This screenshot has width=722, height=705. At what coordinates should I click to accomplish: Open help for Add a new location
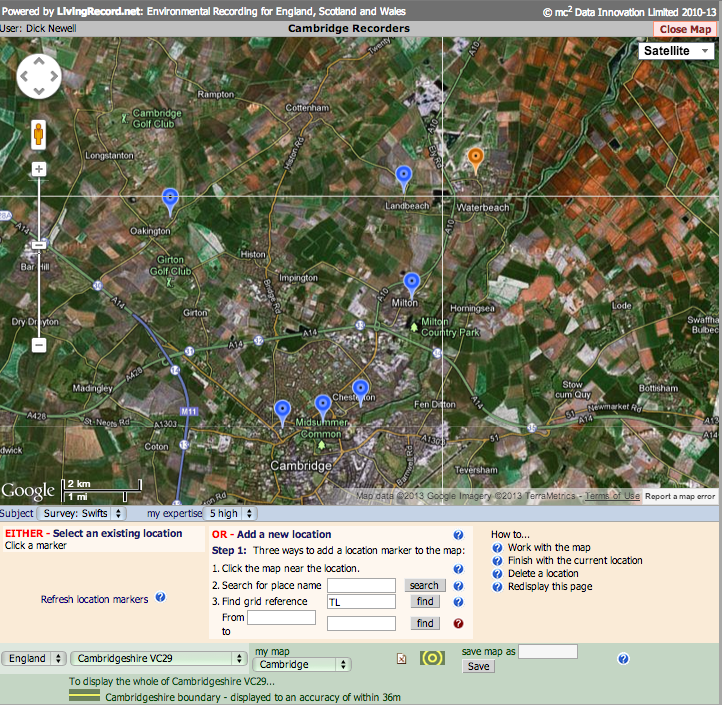(458, 535)
